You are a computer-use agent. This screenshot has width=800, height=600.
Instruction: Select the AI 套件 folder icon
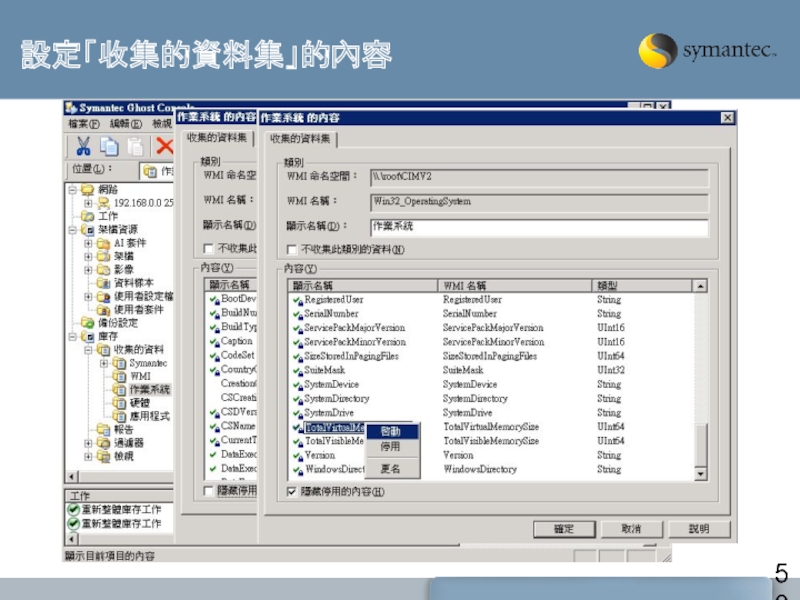click(x=103, y=243)
